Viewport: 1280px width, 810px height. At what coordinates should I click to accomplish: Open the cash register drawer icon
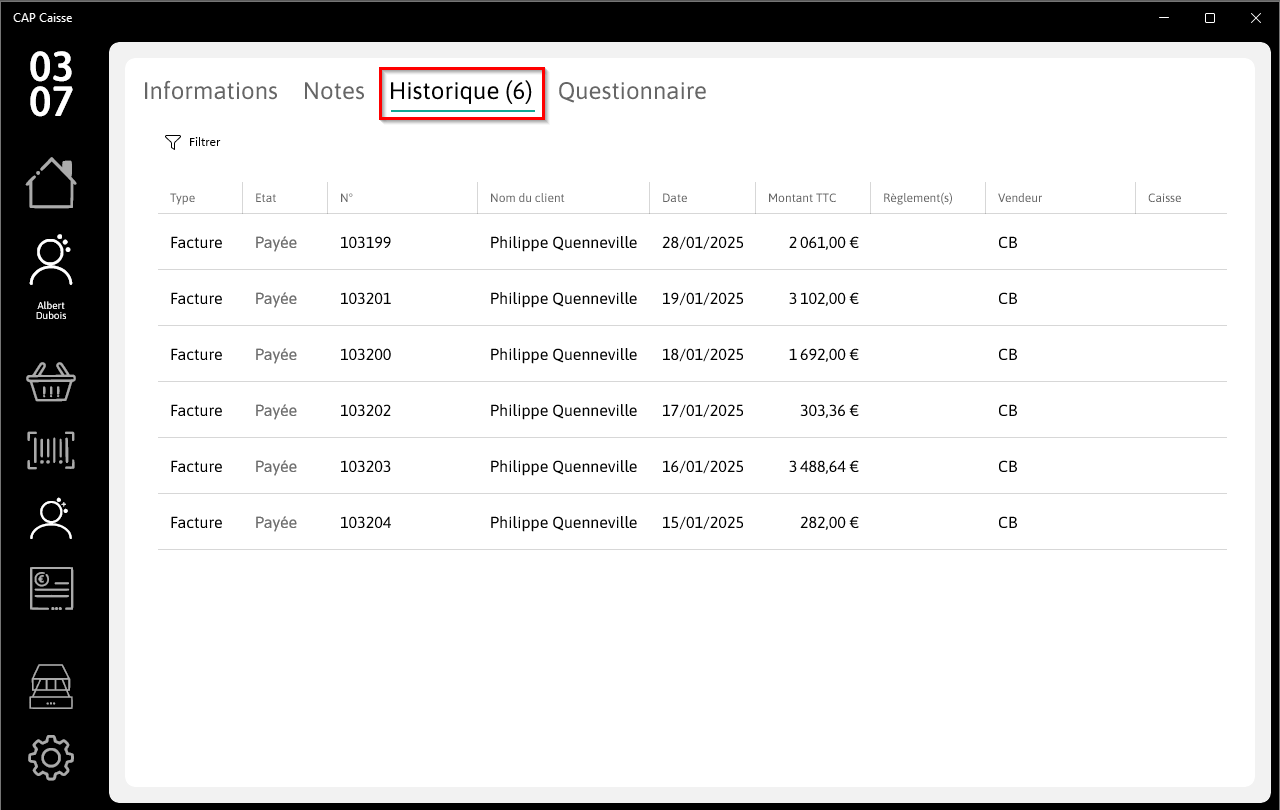coord(51,687)
